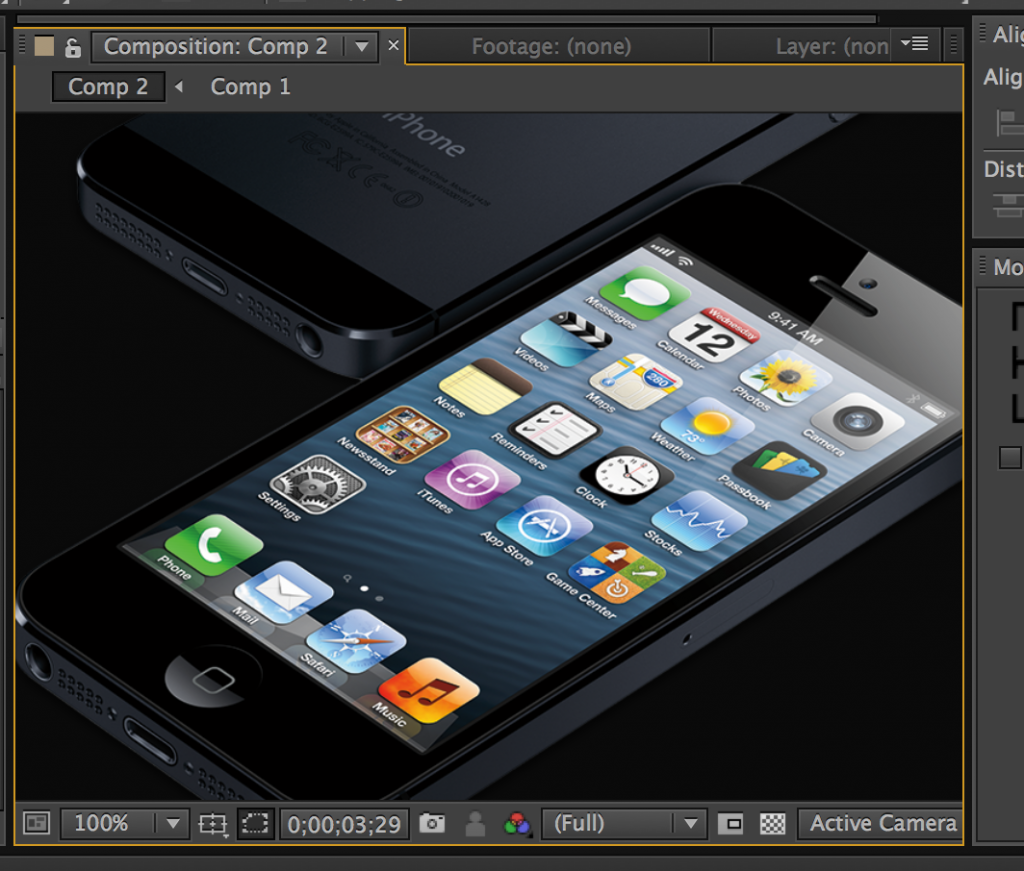Image resolution: width=1024 pixels, height=871 pixels.
Task: Open the Active Camera view selector
Action: click(882, 824)
